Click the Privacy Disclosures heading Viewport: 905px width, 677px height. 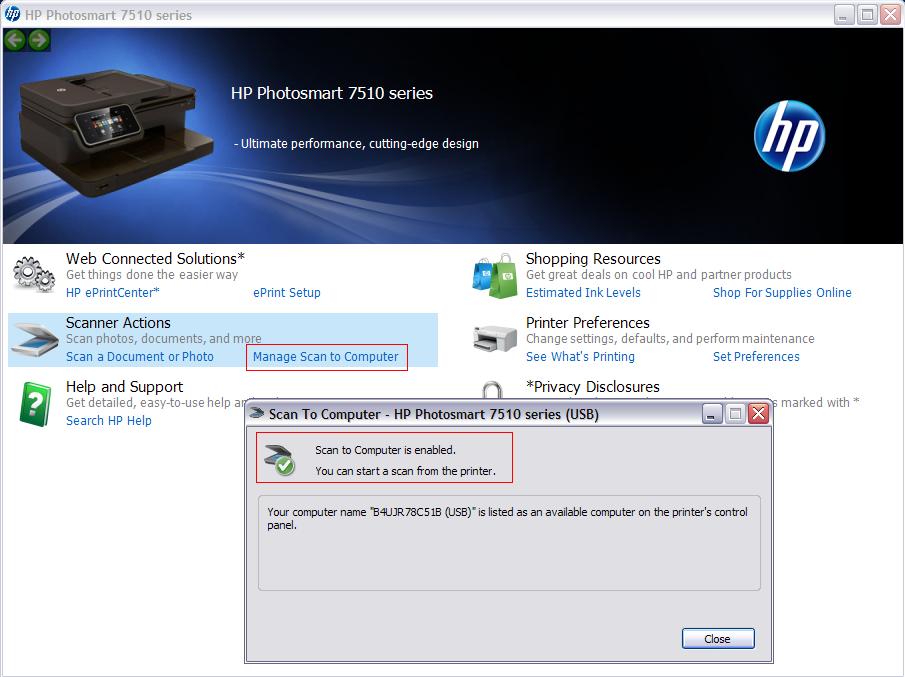(x=593, y=387)
